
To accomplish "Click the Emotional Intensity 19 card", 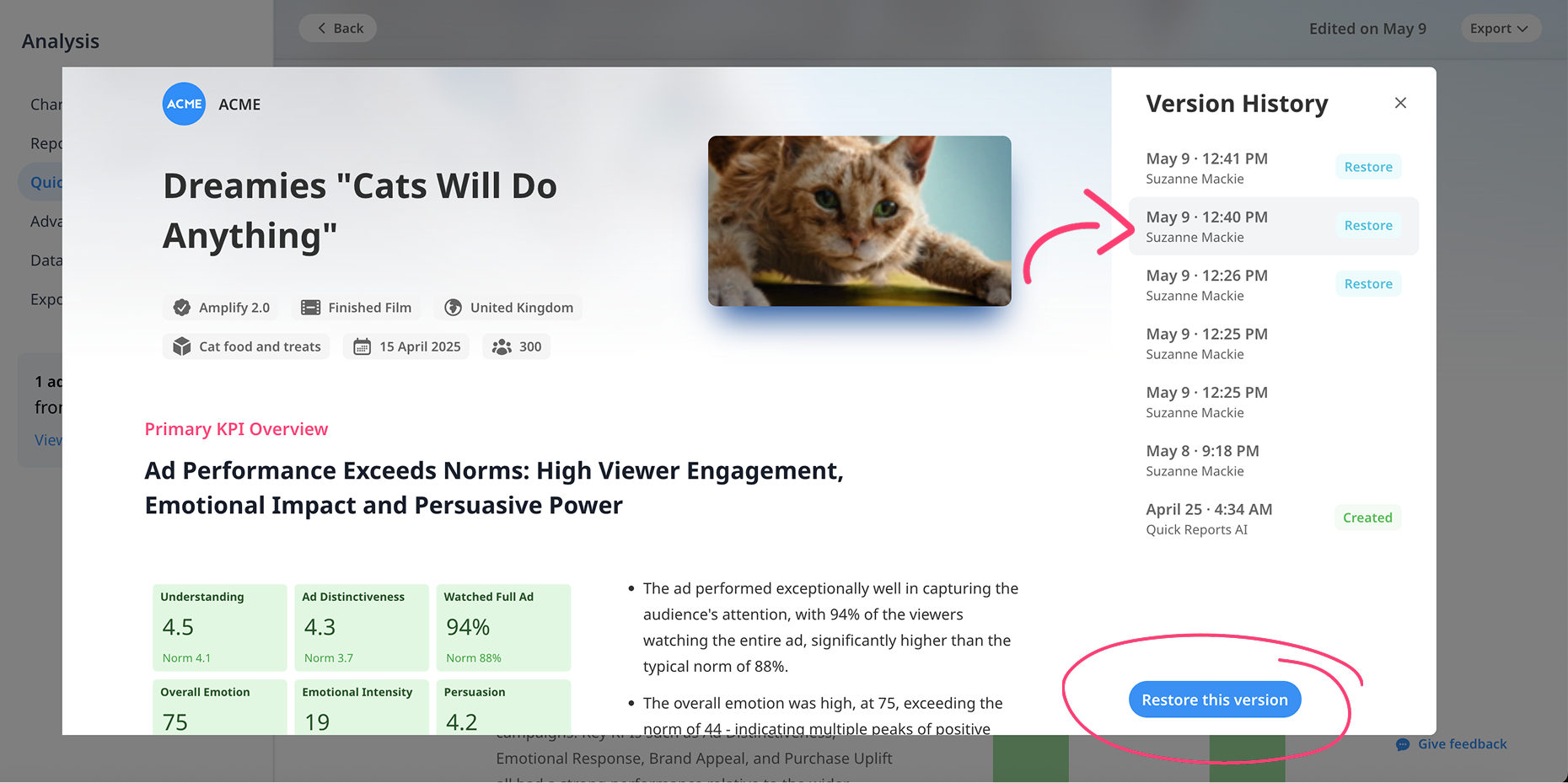I will (362, 707).
